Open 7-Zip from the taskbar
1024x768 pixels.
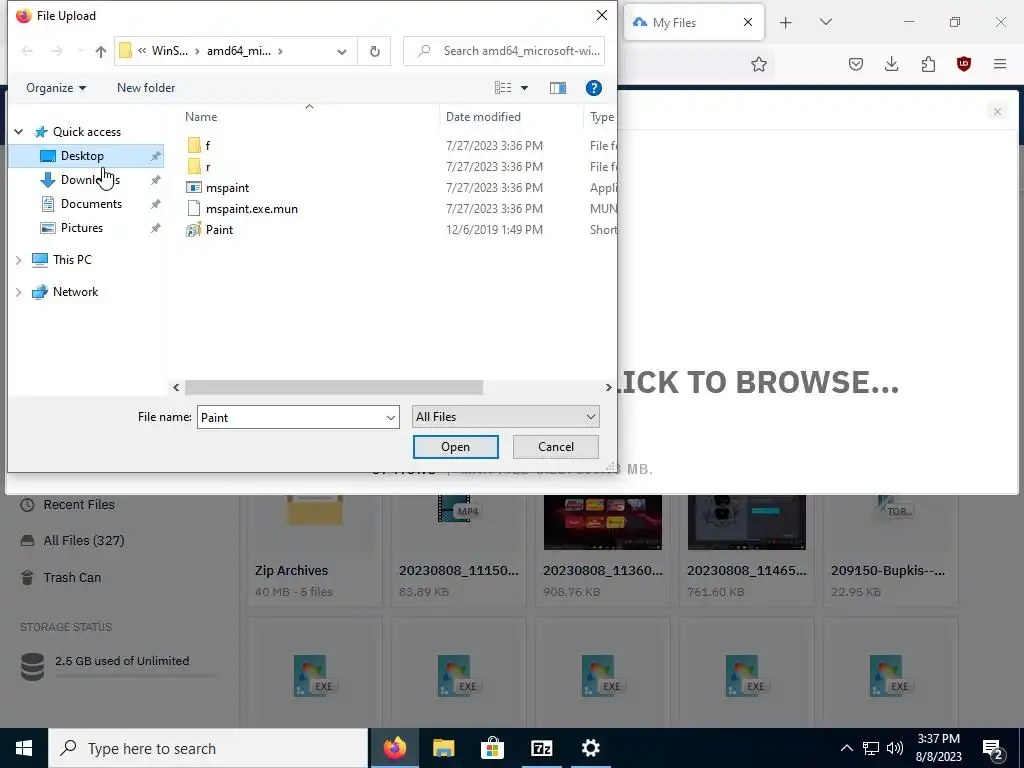coord(541,748)
